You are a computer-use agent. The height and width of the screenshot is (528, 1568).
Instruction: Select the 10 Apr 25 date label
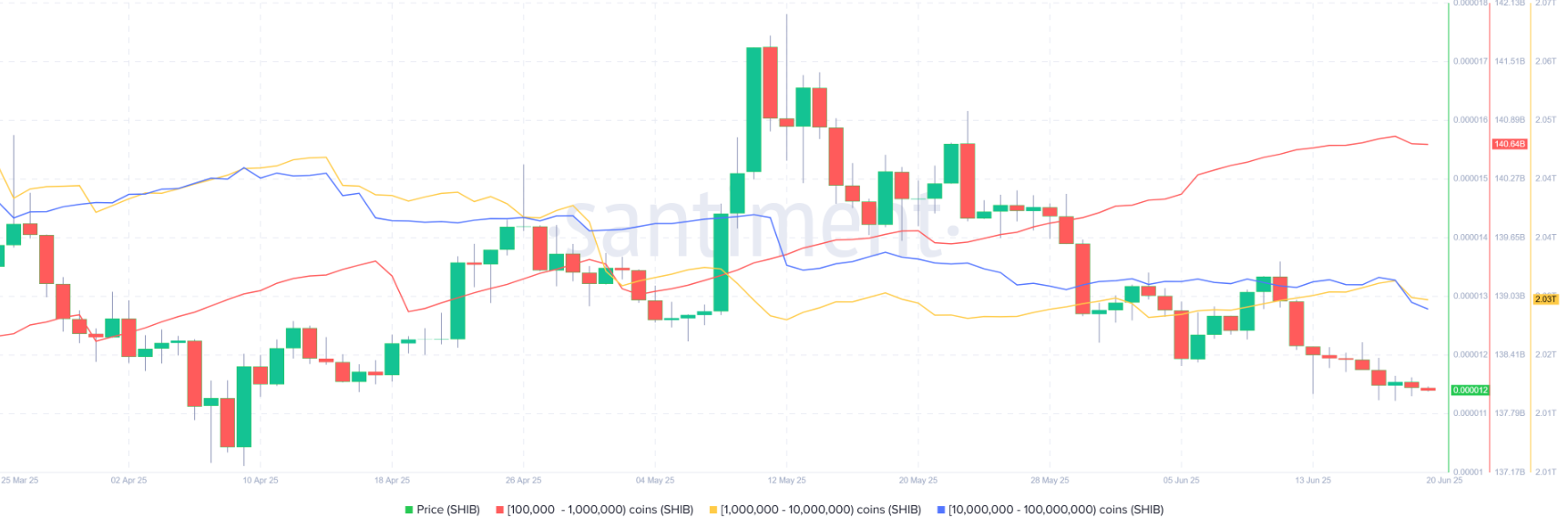[x=261, y=480]
